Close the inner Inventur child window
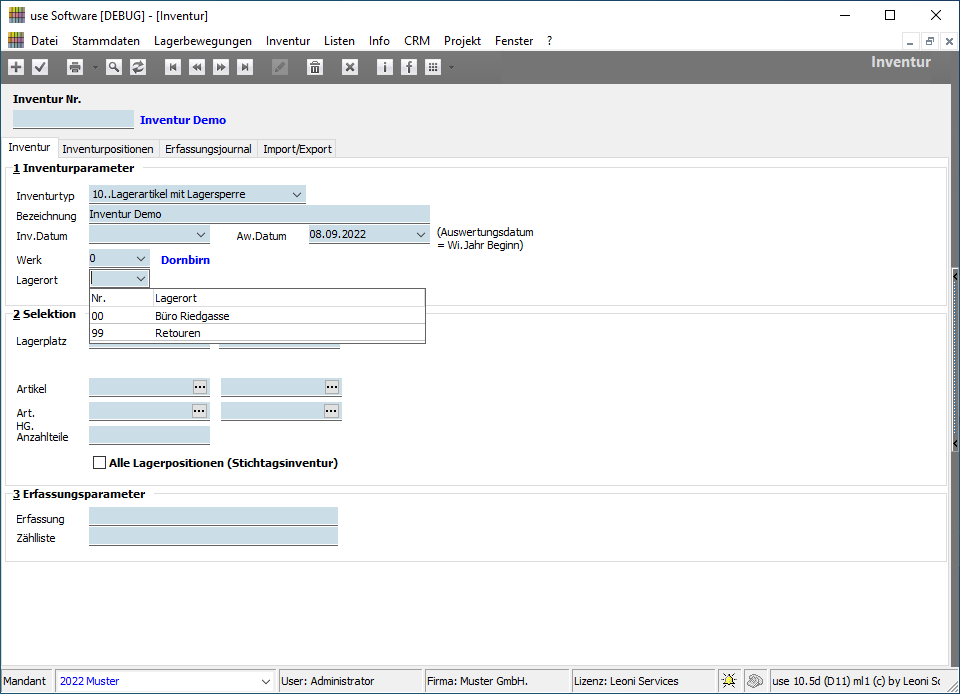960x694 pixels. [x=949, y=41]
